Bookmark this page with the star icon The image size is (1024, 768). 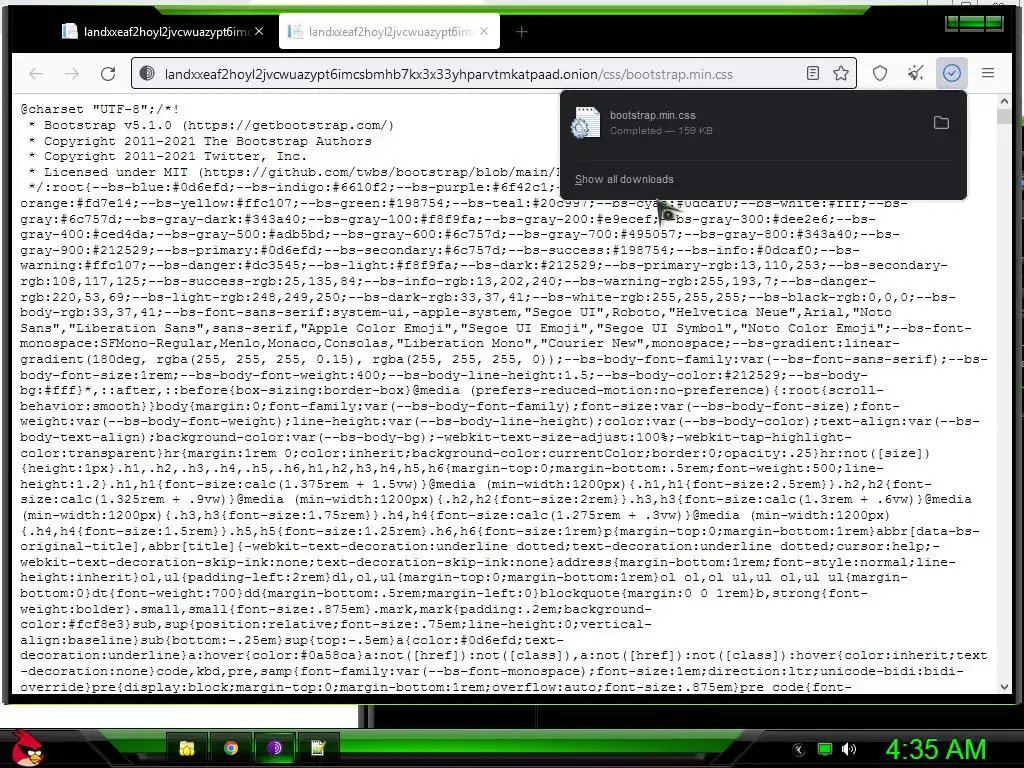(841, 73)
